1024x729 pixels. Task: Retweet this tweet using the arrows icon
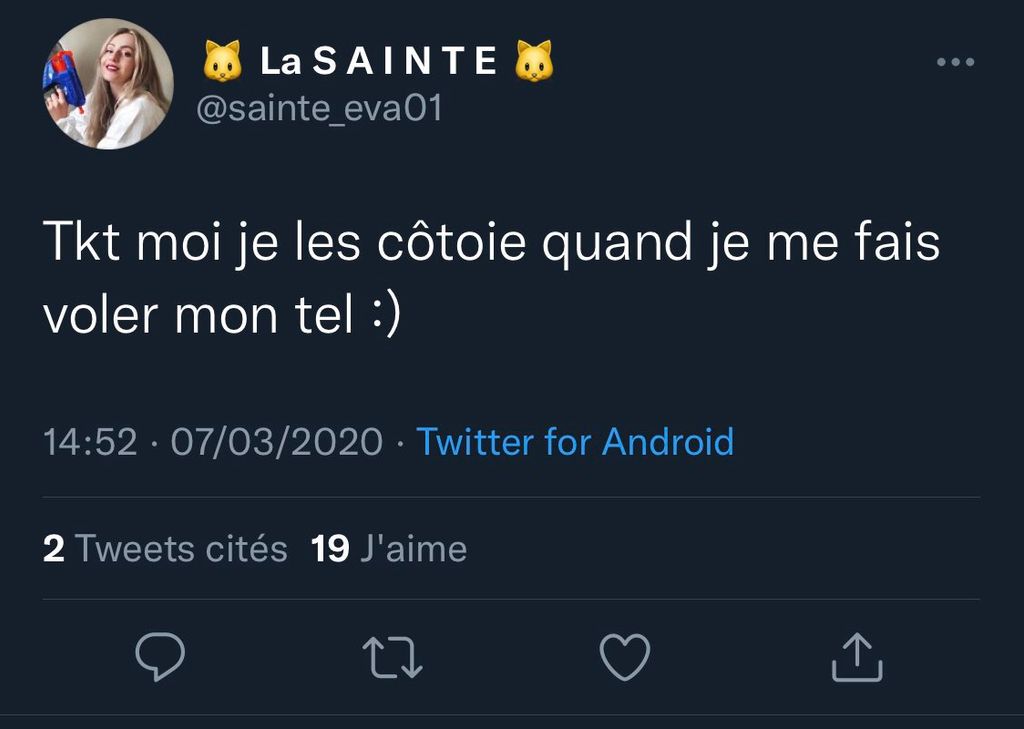coord(393,658)
